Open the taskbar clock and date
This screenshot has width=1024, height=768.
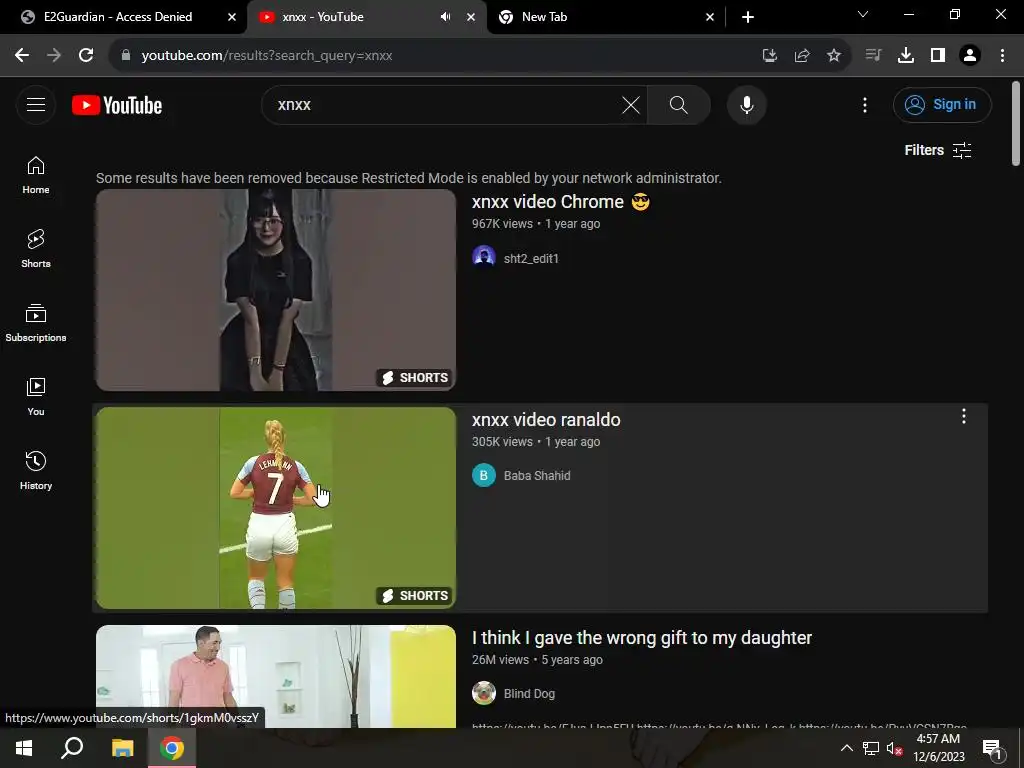pos(938,748)
